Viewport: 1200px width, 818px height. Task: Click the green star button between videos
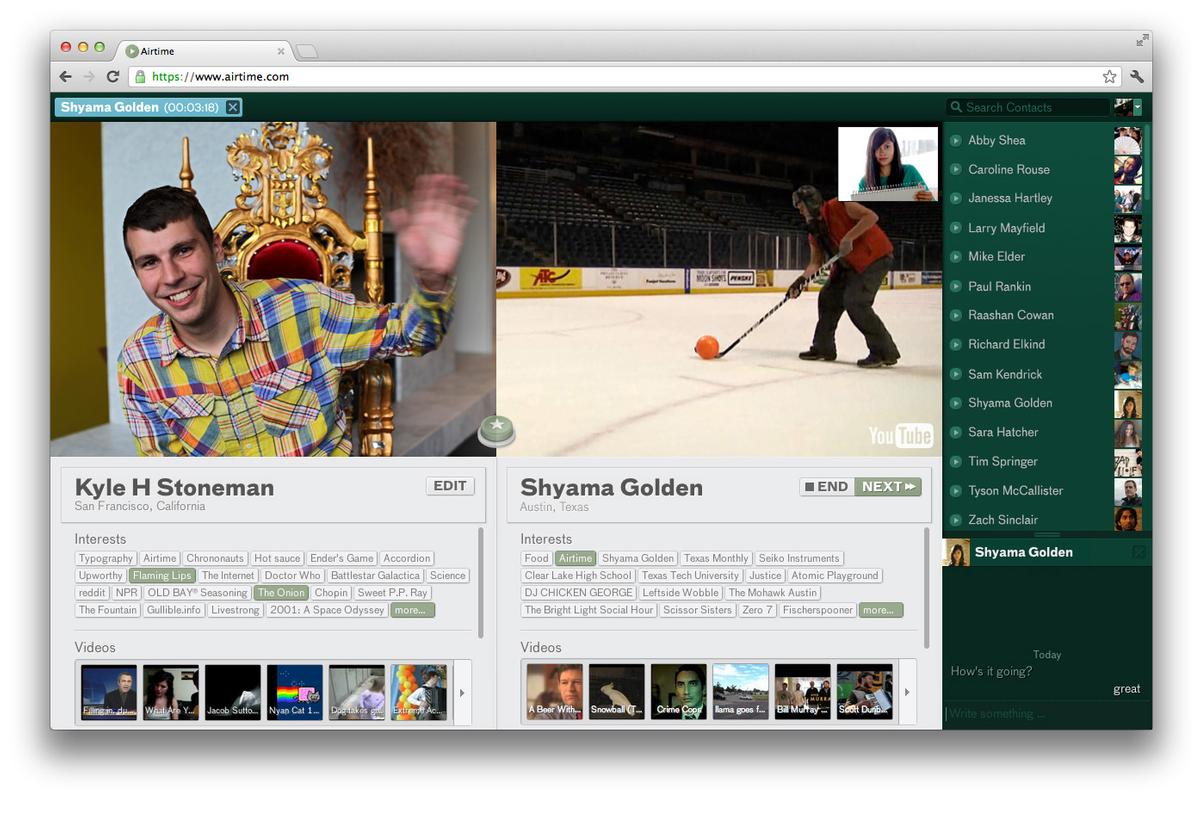(x=497, y=429)
